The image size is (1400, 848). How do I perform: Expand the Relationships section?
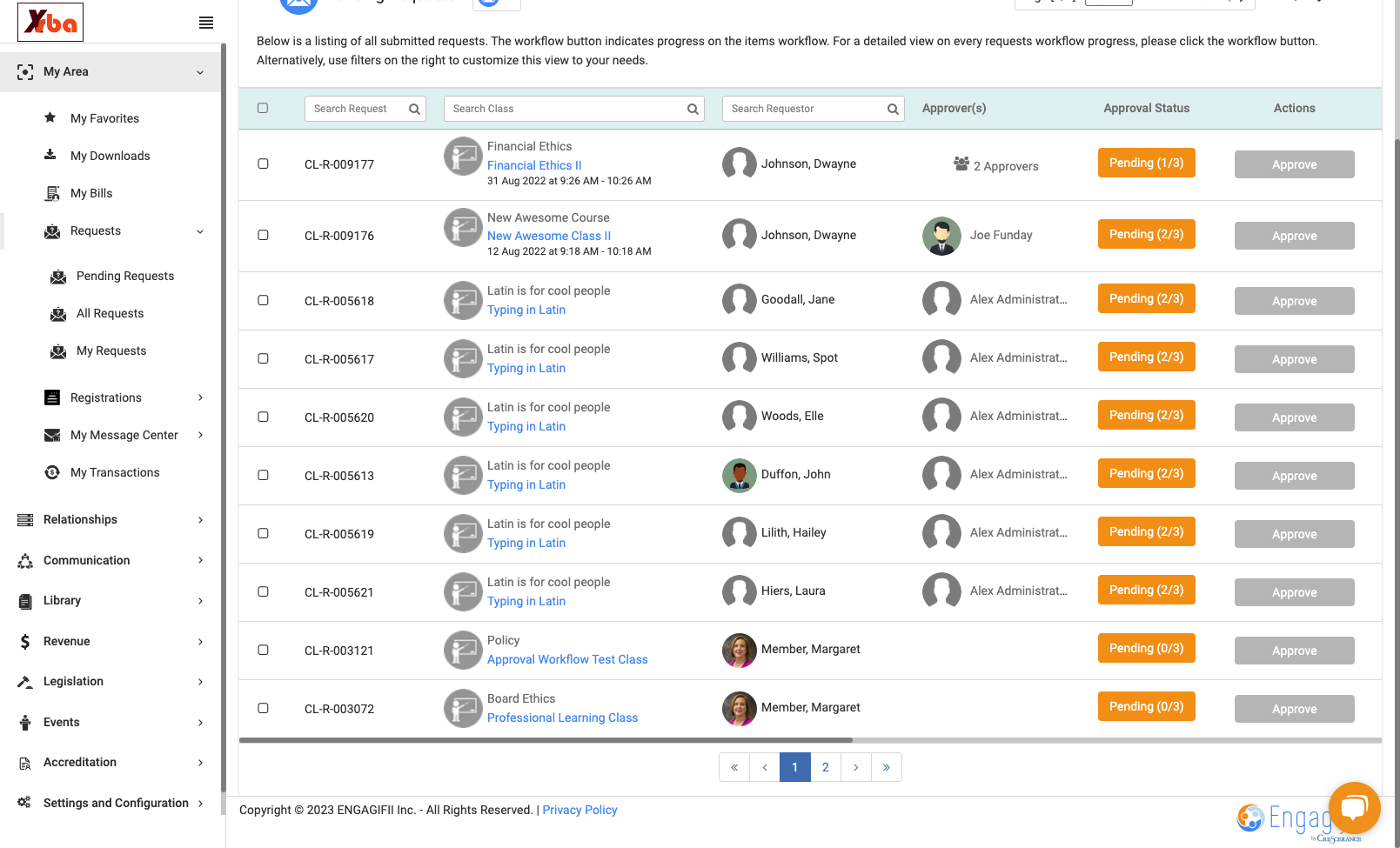pyautogui.click(x=200, y=520)
